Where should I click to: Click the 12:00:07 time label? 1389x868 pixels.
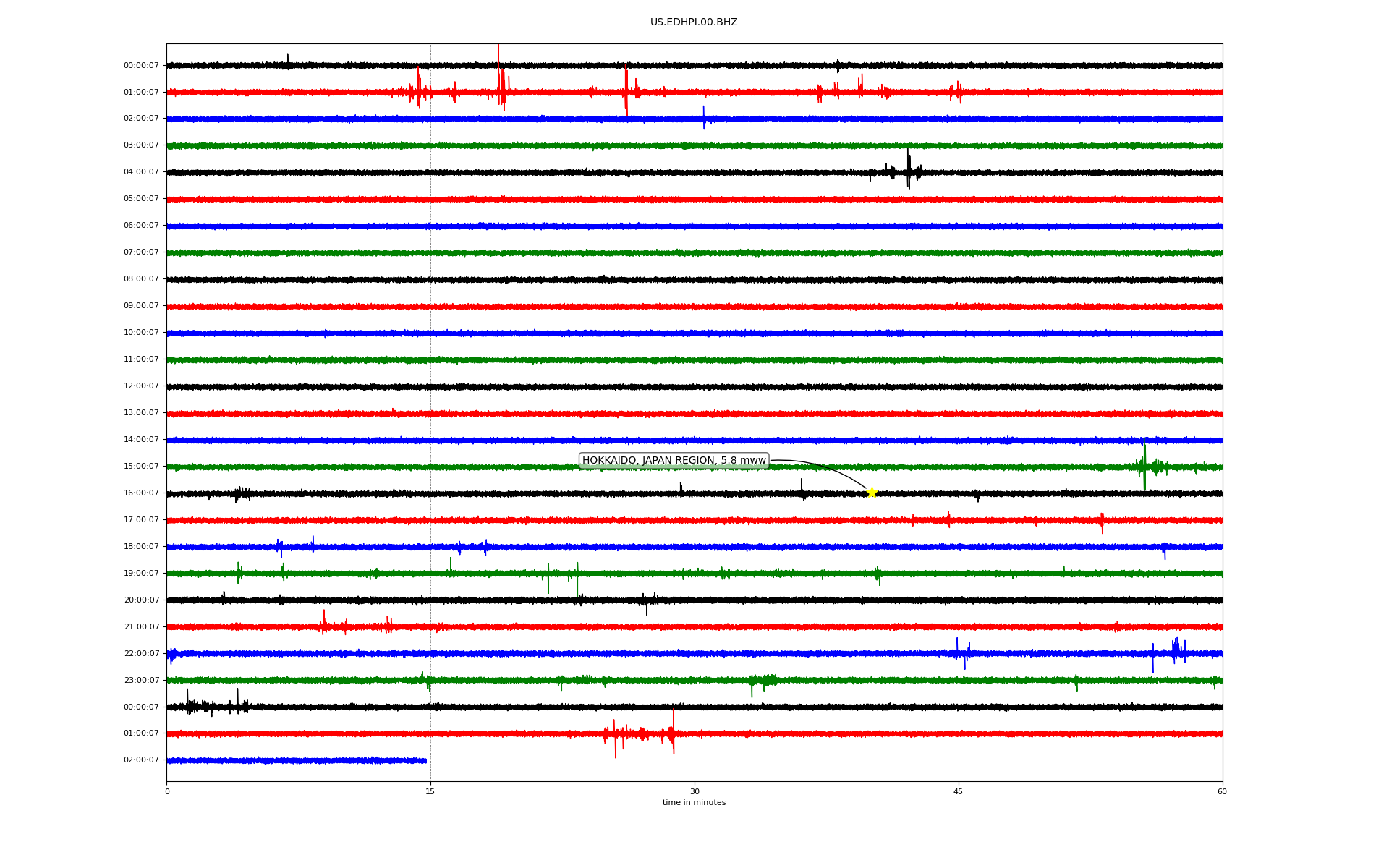click(141, 386)
